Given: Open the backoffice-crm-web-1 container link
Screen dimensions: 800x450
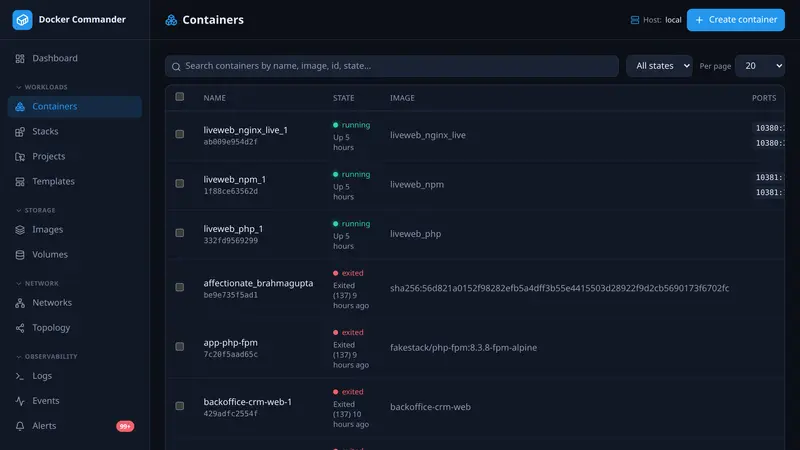Looking at the screenshot, I should 247,402.
